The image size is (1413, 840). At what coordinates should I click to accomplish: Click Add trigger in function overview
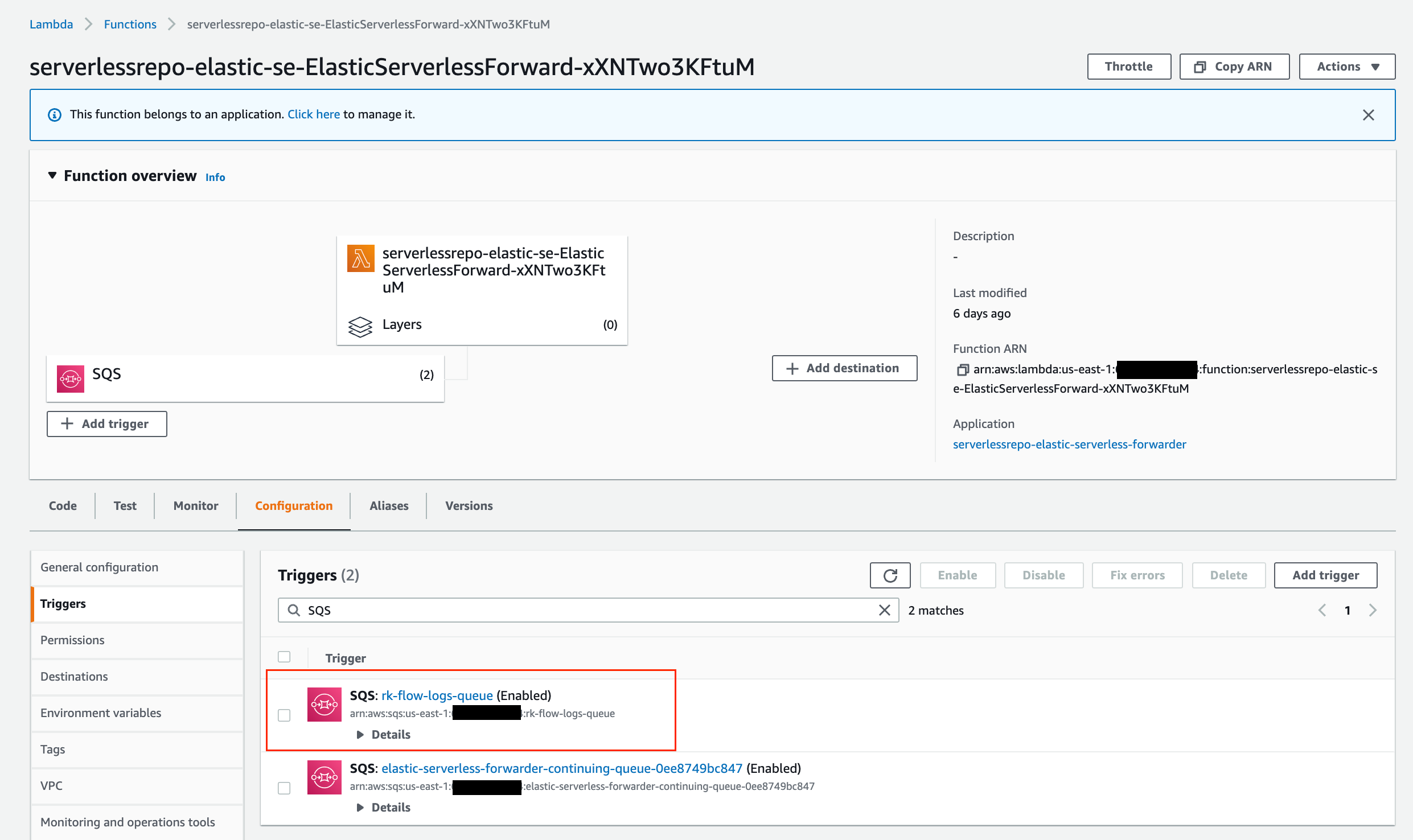(106, 424)
